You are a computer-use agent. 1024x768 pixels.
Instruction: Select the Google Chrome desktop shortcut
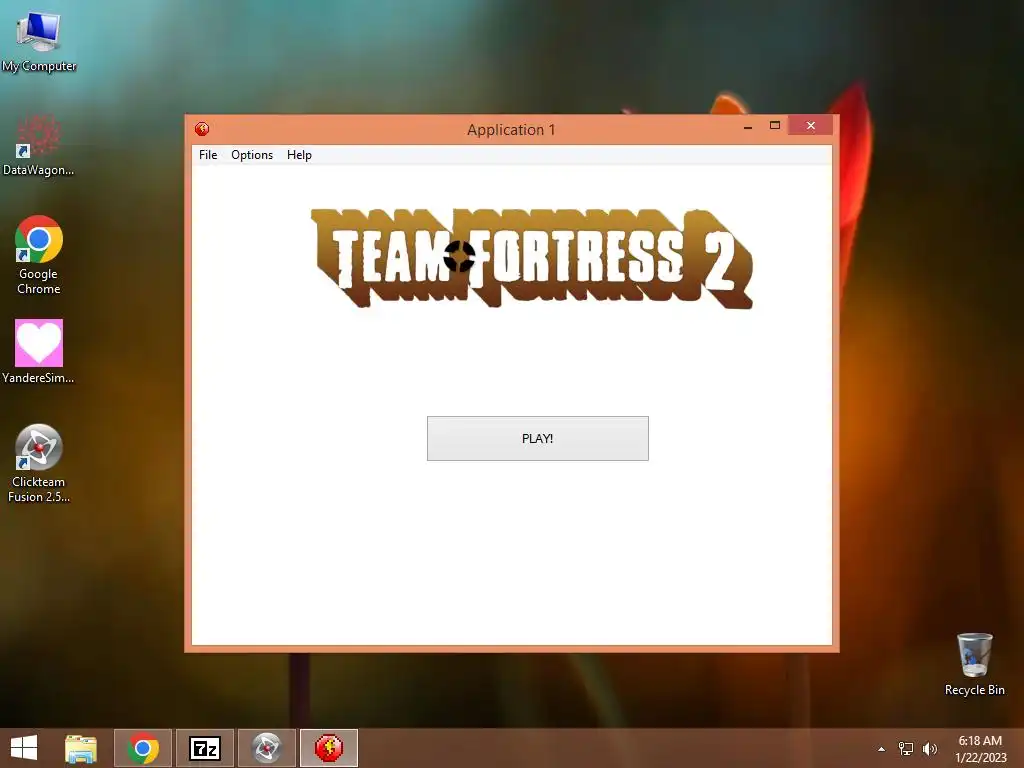pyautogui.click(x=39, y=255)
